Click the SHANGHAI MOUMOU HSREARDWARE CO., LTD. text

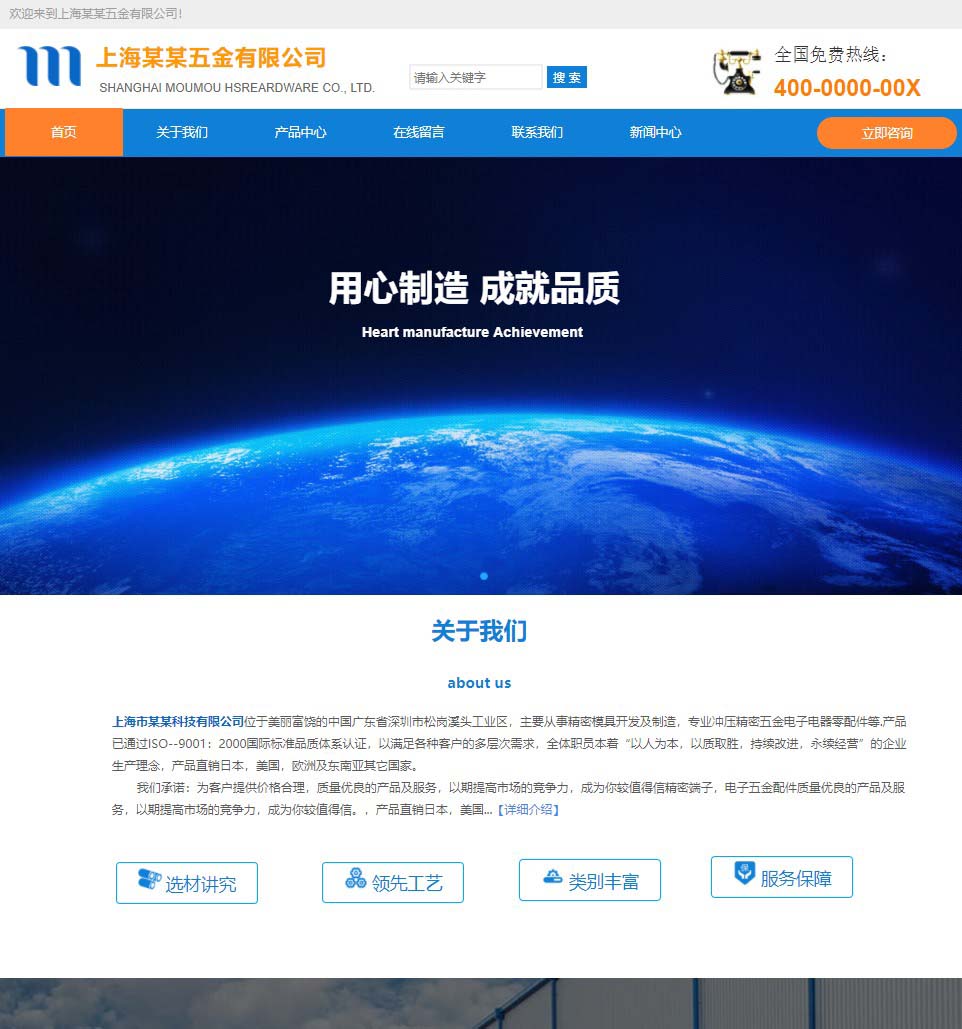(237, 88)
